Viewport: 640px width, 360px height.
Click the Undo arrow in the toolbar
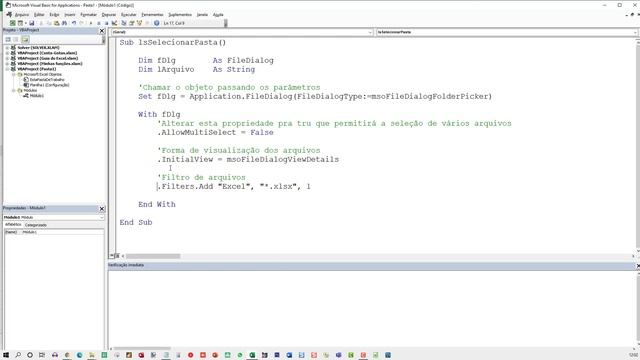tap(74, 23)
